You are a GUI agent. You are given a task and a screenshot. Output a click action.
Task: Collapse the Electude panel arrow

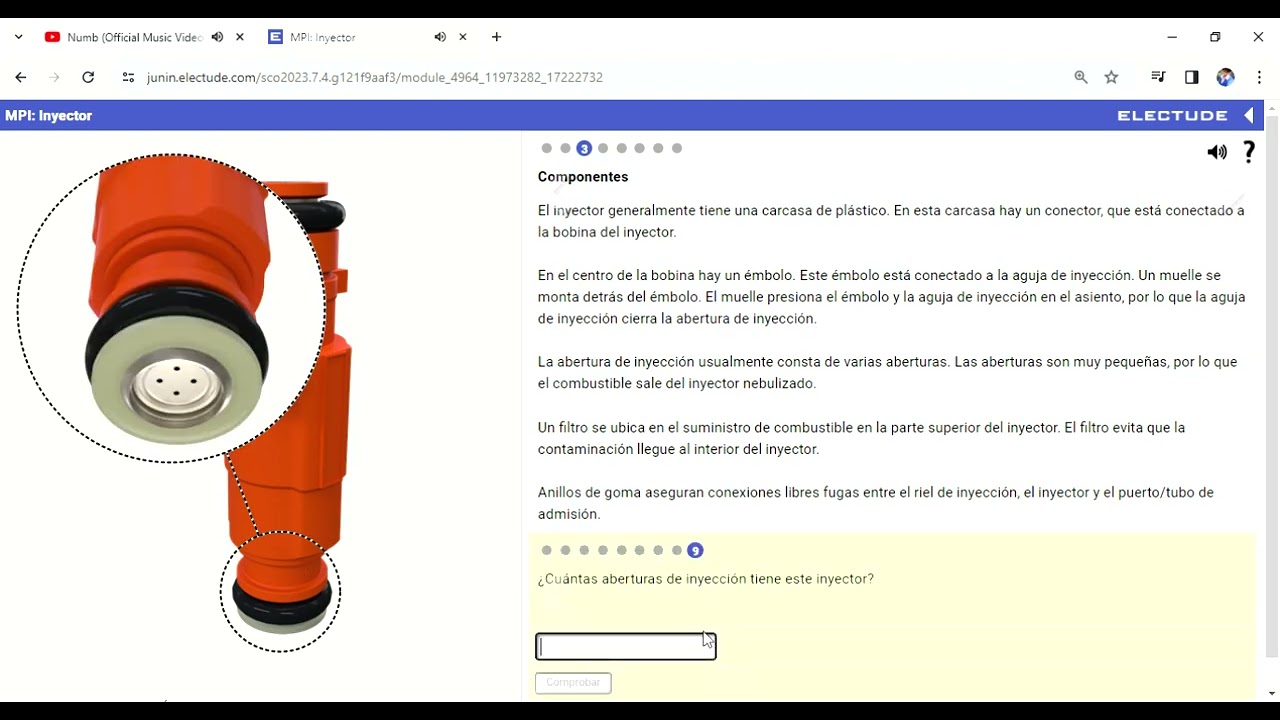(x=1250, y=115)
